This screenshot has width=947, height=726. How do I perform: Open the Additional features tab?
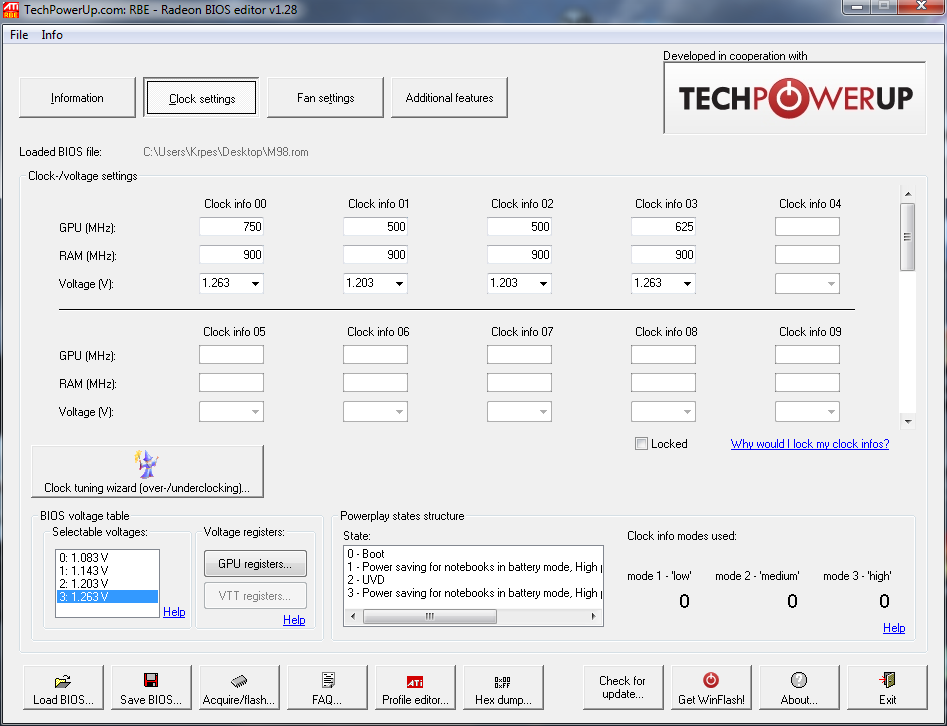point(449,98)
